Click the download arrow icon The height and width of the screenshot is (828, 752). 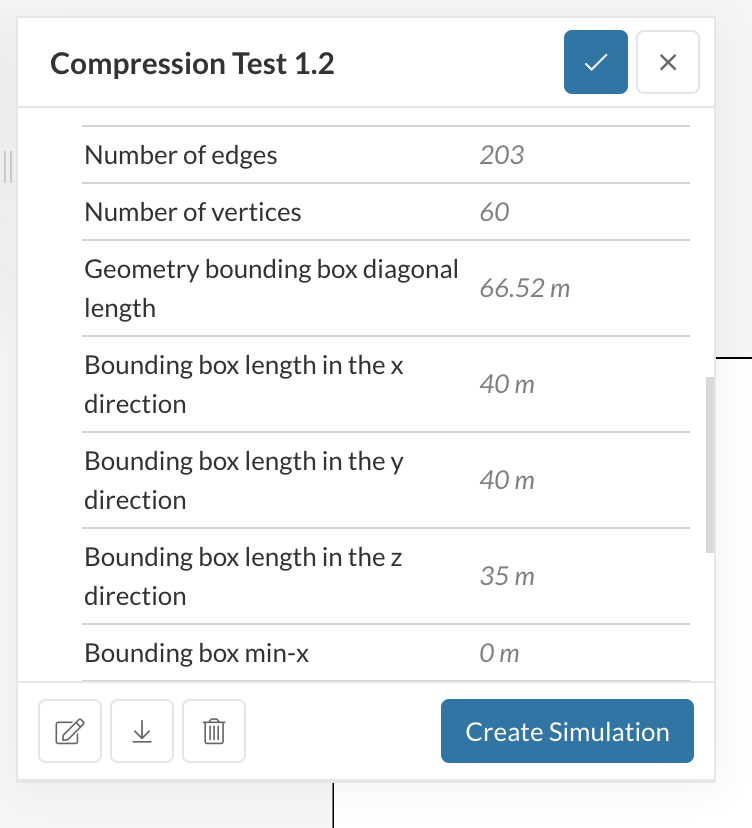(x=142, y=732)
